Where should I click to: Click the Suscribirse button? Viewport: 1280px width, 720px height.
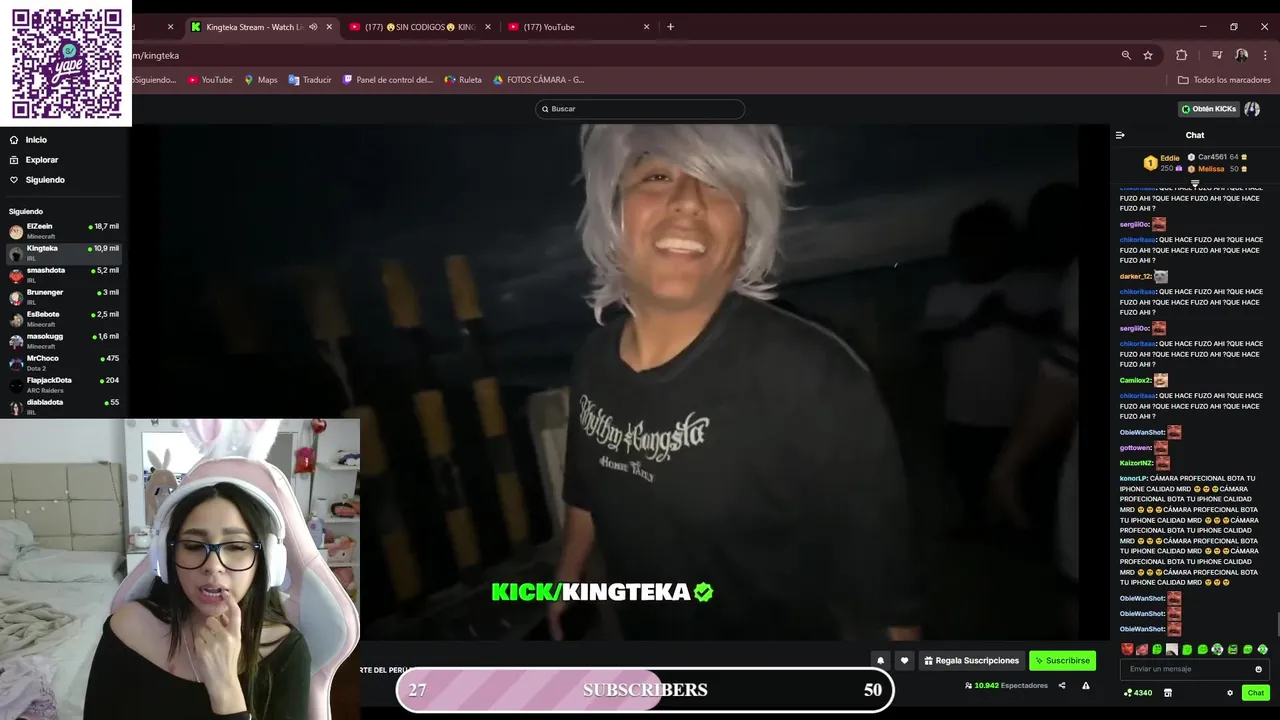(x=1062, y=661)
